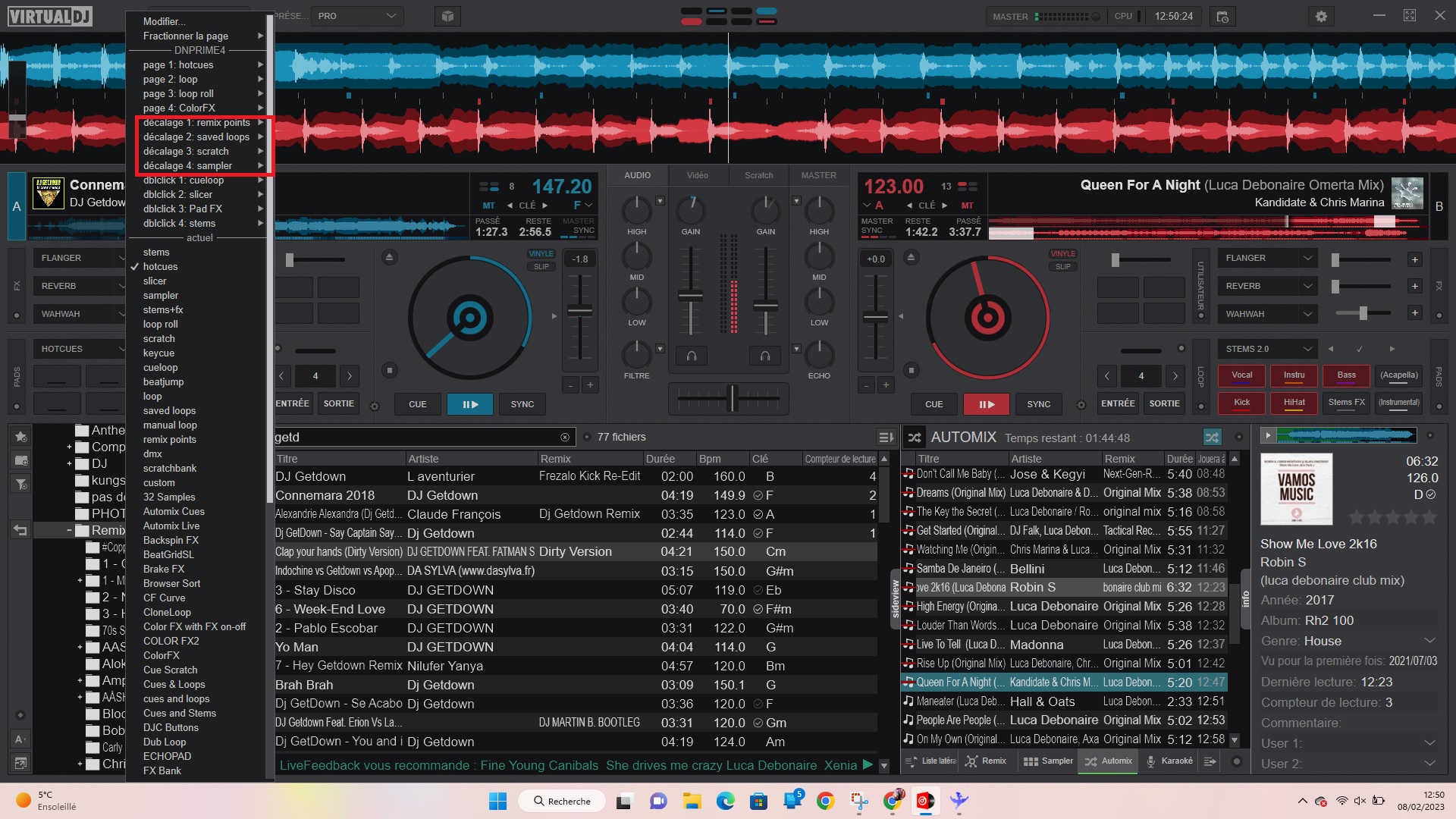The height and width of the screenshot is (819, 1456).
Task: Play the LiveFeedback recommended track arrow
Action: (x=868, y=765)
